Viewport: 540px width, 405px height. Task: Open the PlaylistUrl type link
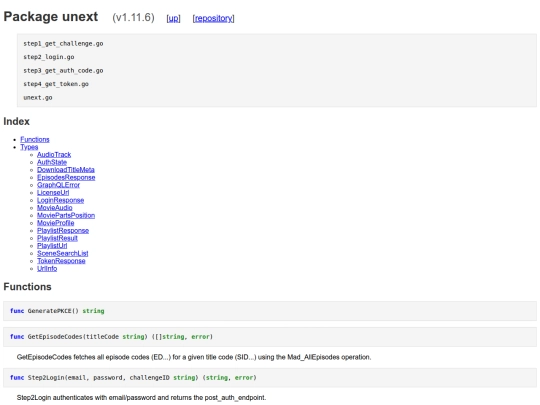[x=52, y=246]
